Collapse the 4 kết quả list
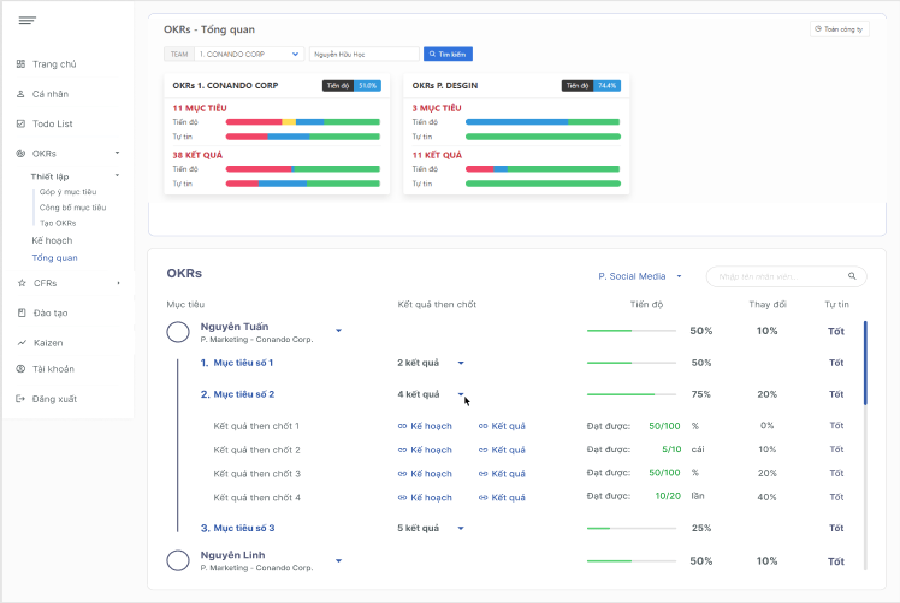900x603 pixels. [461, 394]
